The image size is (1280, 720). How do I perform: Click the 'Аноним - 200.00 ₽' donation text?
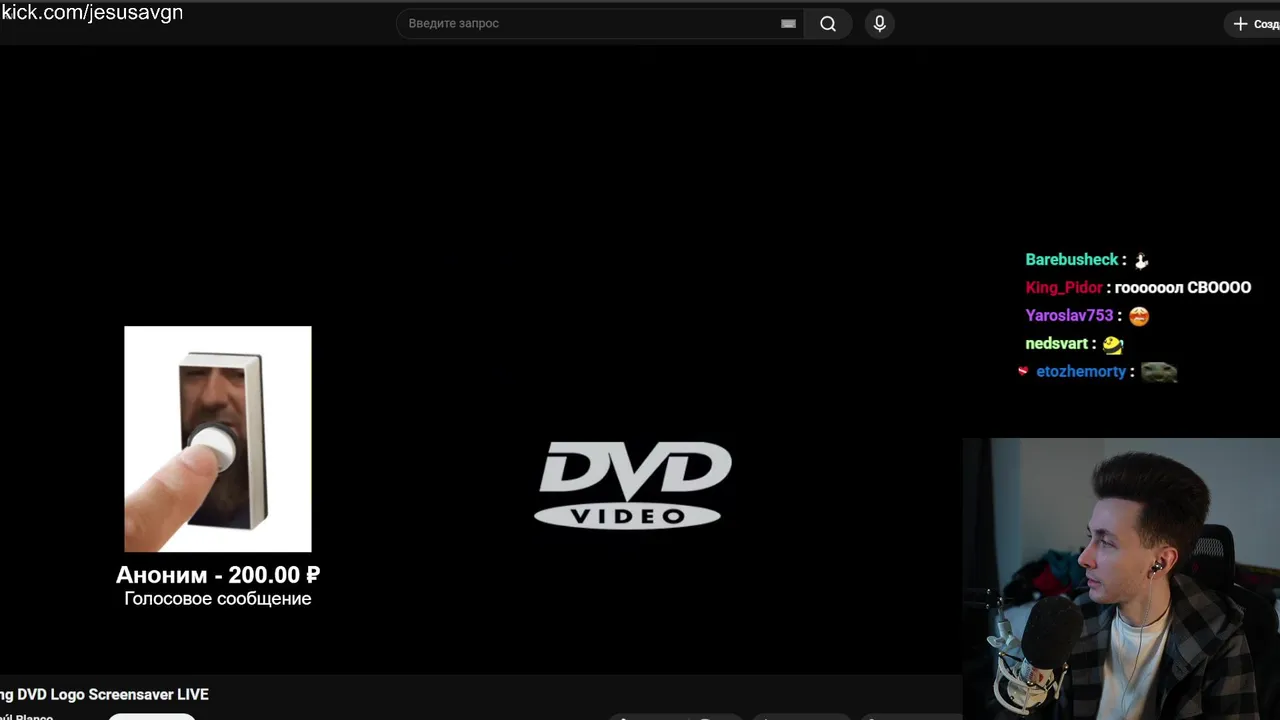(218, 575)
